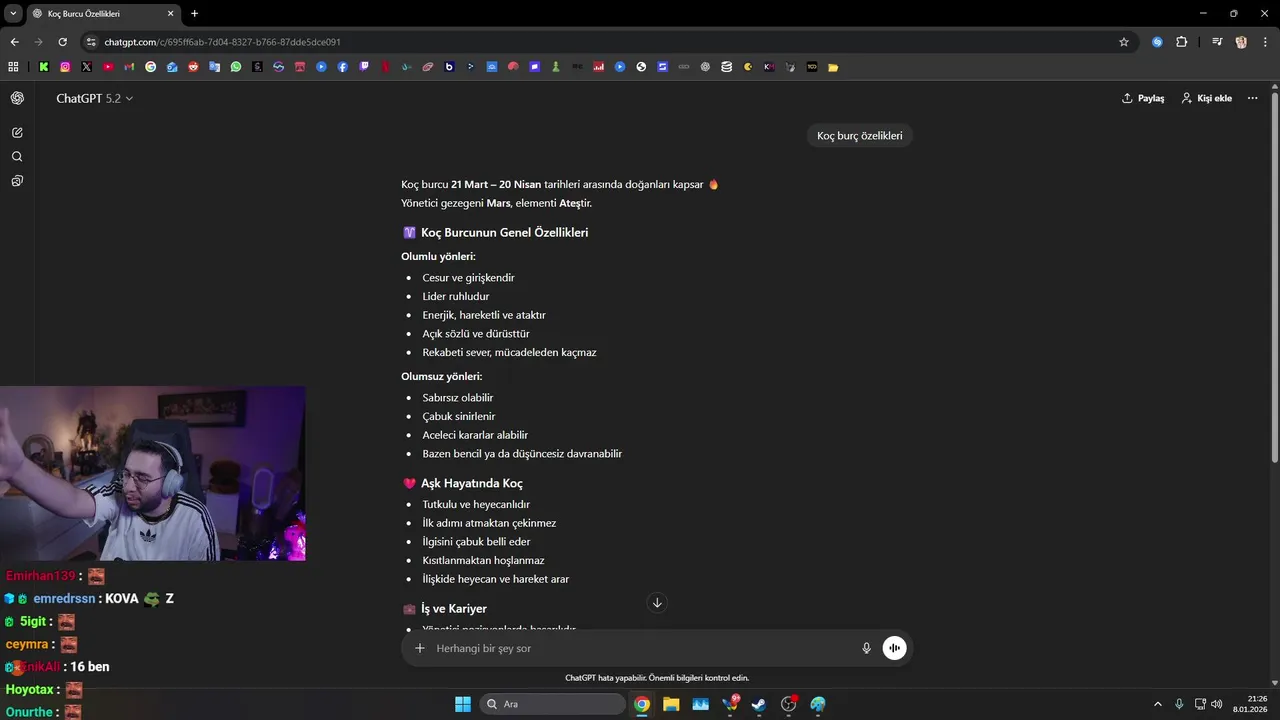Click the plus attach button in the composer
Viewport: 1280px width, 720px height.
[420, 648]
